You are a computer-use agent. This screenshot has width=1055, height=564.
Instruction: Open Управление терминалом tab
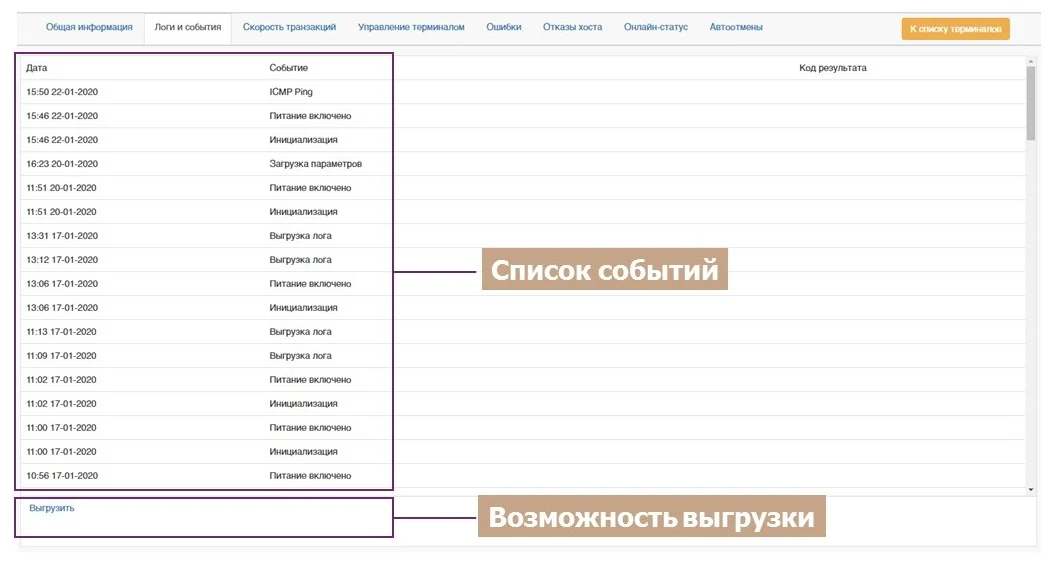coord(411,28)
